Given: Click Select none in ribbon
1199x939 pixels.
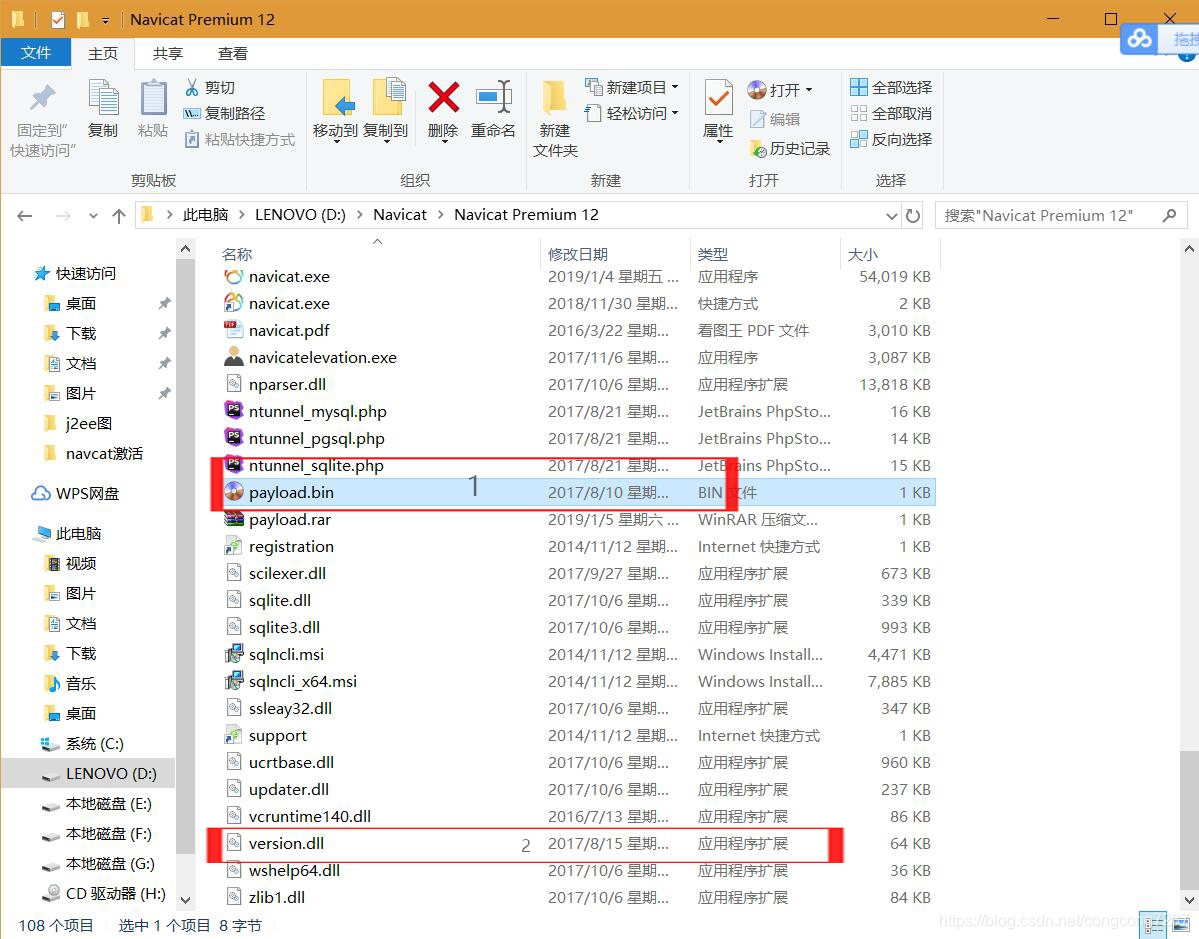Looking at the screenshot, I should click(x=892, y=113).
